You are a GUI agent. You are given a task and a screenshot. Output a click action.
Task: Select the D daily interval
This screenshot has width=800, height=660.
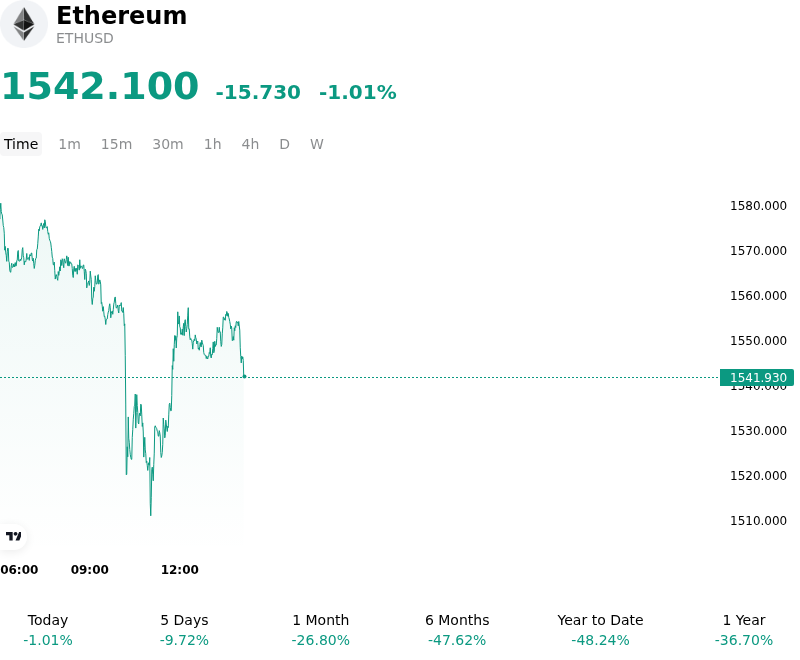(x=284, y=144)
